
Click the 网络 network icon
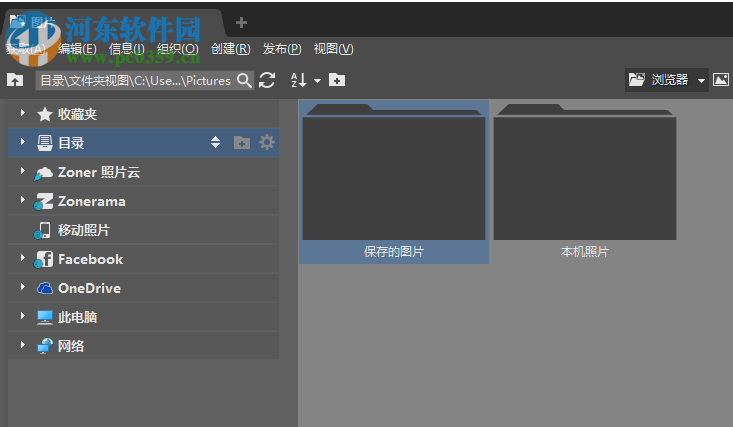[45, 346]
